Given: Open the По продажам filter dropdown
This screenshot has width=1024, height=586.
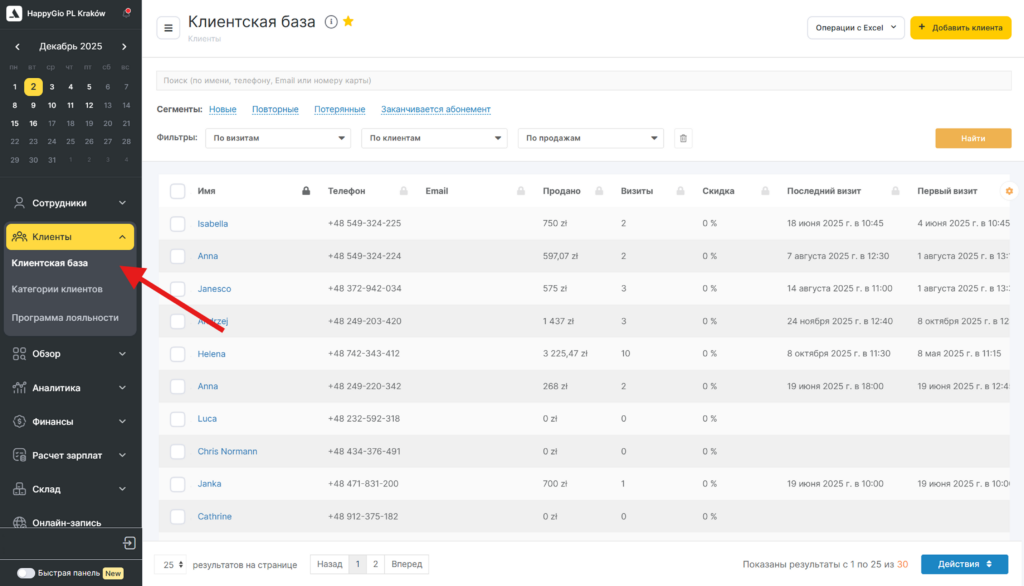Looking at the screenshot, I should coord(590,138).
